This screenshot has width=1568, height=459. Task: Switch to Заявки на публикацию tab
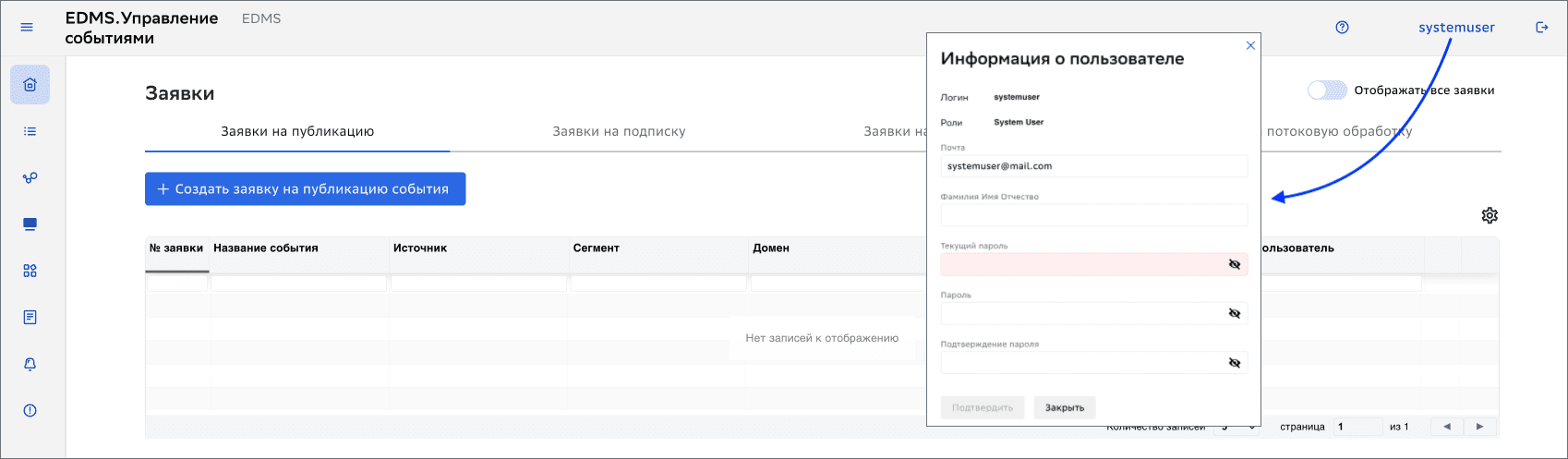pos(297,131)
